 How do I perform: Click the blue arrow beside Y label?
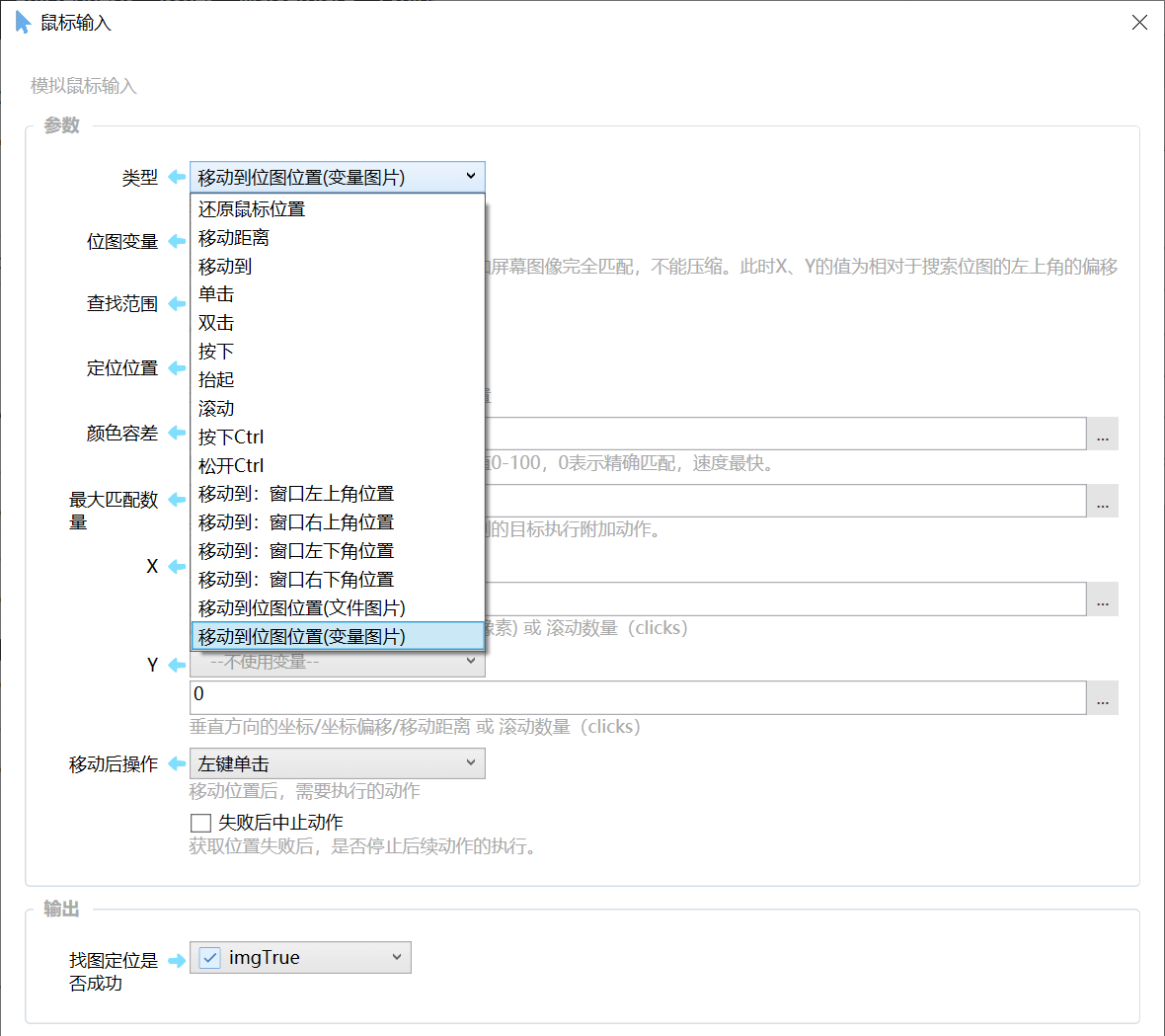(177, 665)
